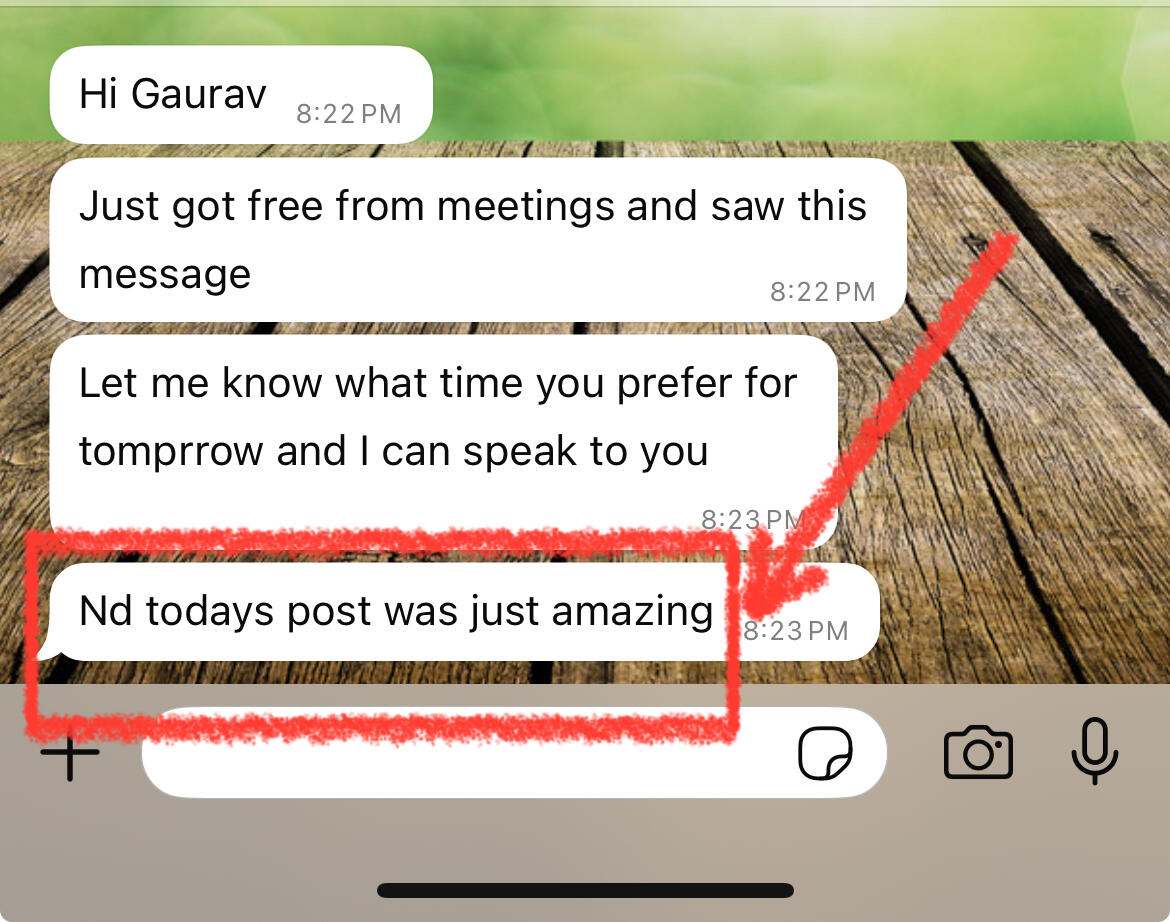Click the red arrow annotation head
Image resolution: width=1170 pixels, height=922 pixels.
tap(782, 582)
